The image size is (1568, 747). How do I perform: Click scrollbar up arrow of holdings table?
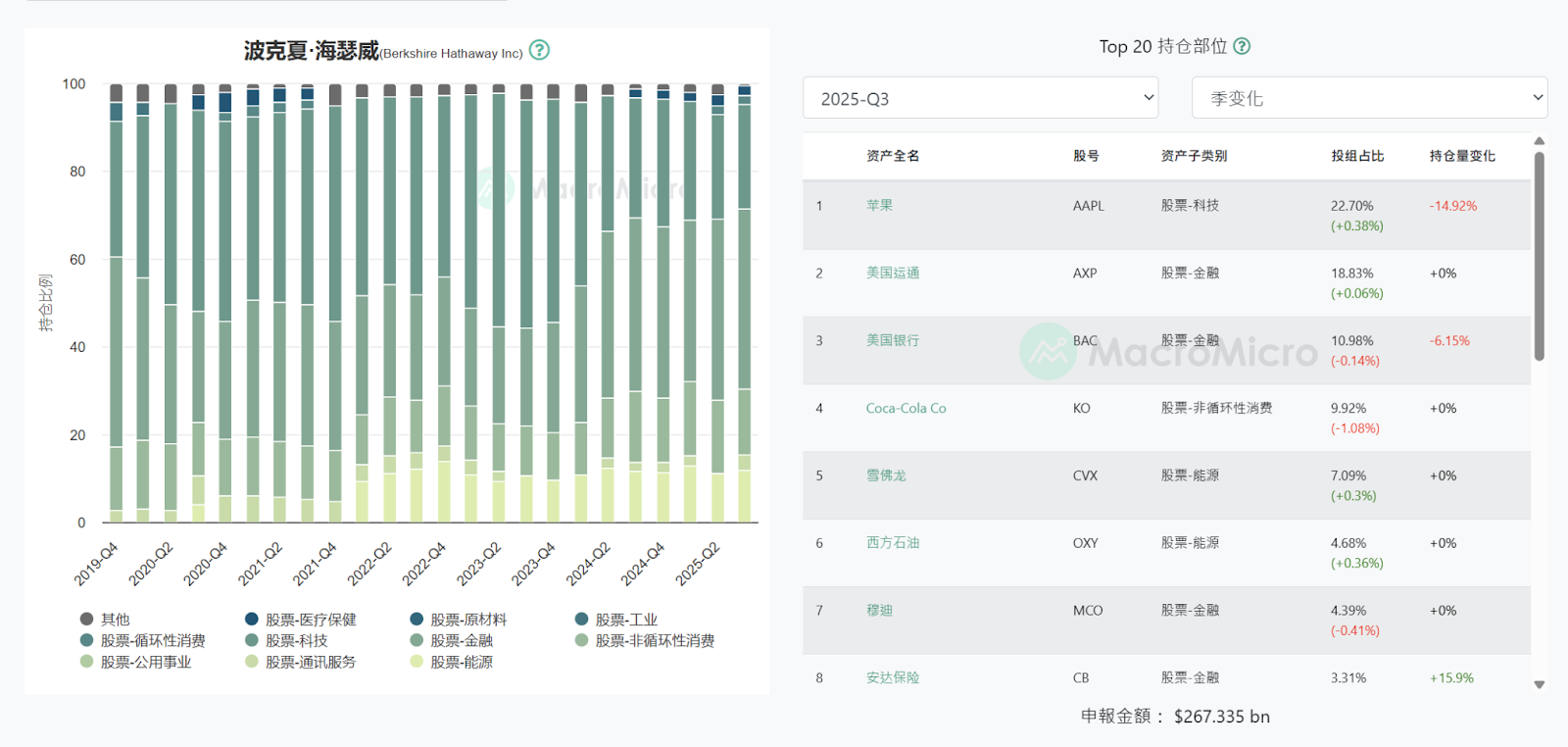pos(1539,141)
